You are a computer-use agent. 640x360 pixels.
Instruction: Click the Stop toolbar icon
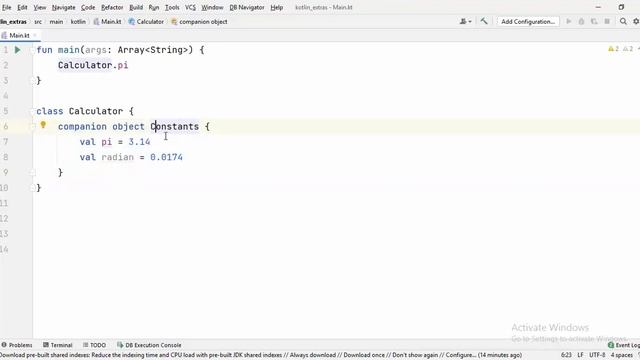click(x=607, y=21)
